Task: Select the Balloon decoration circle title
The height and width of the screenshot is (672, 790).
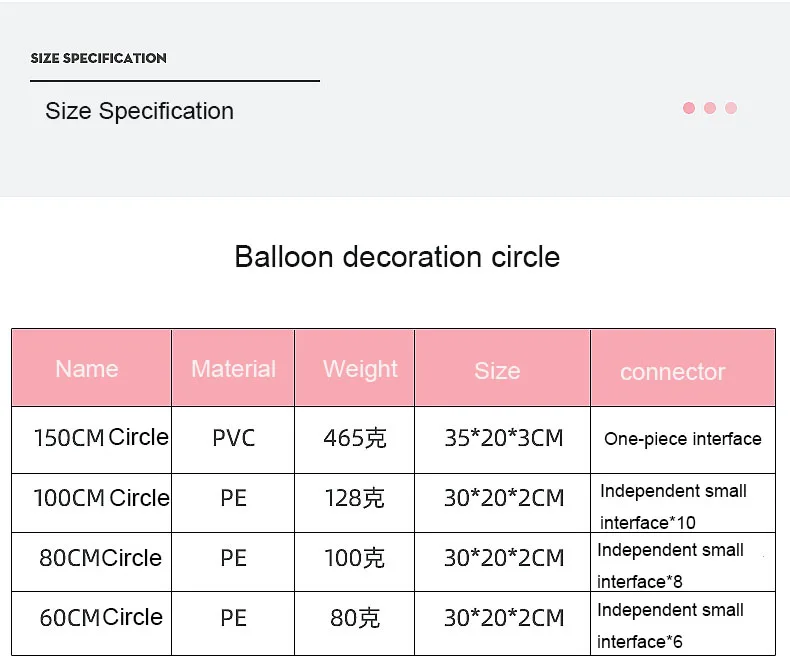Action: click(x=397, y=257)
